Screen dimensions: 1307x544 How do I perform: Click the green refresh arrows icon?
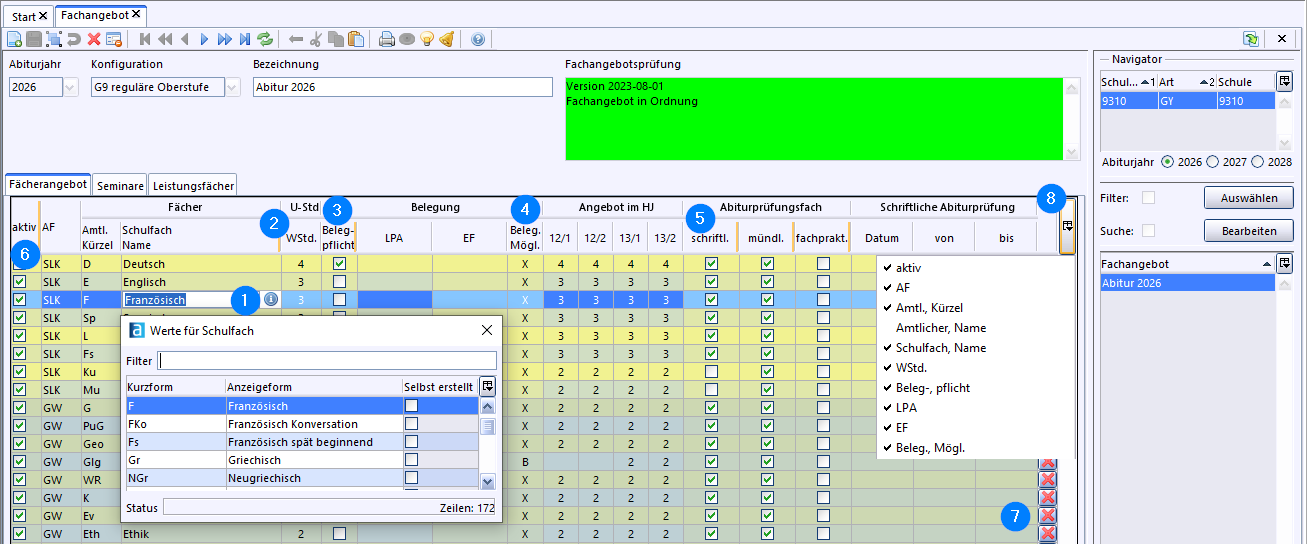(x=265, y=39)
